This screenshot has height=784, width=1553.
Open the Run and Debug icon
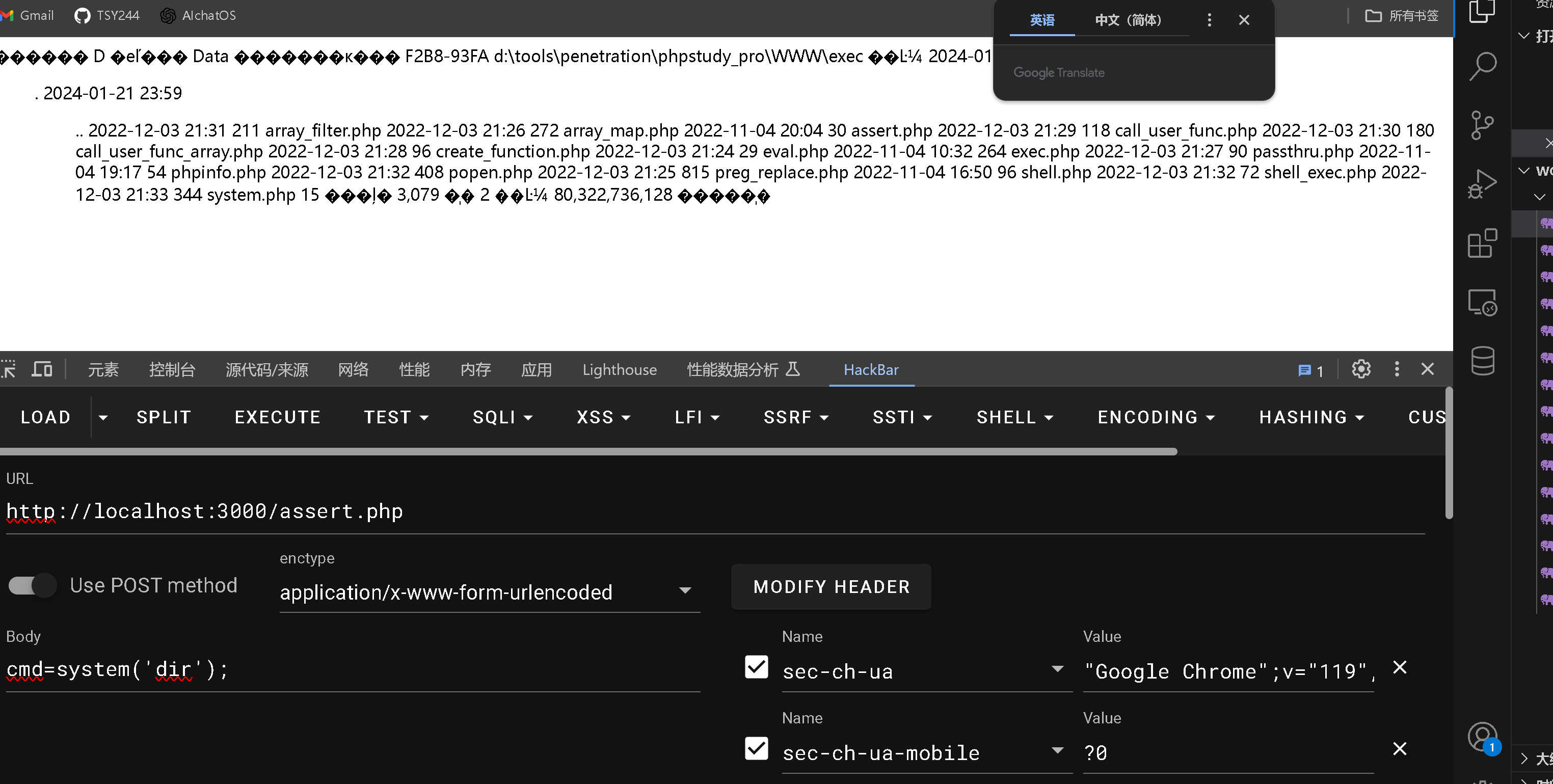[x=1483, y=183]
